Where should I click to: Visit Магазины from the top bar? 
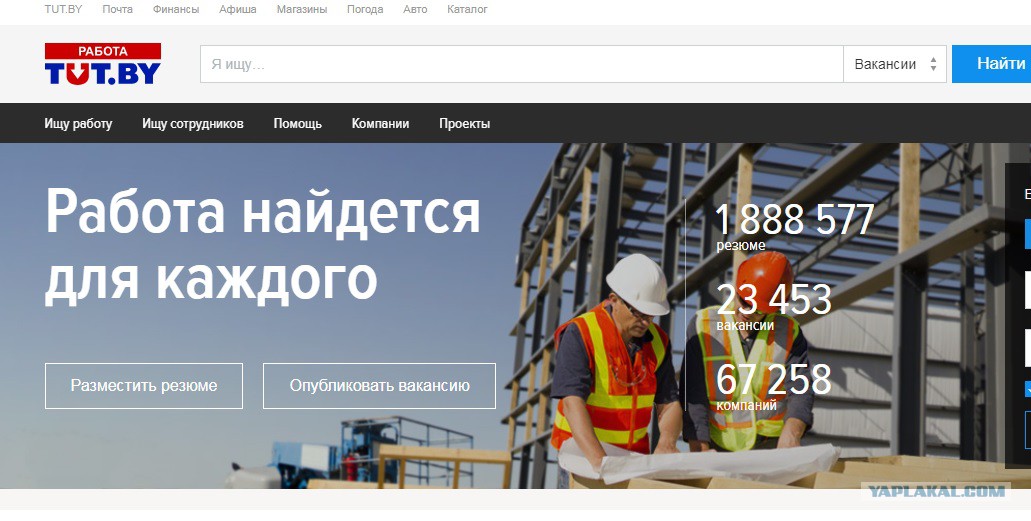[301, 9]
